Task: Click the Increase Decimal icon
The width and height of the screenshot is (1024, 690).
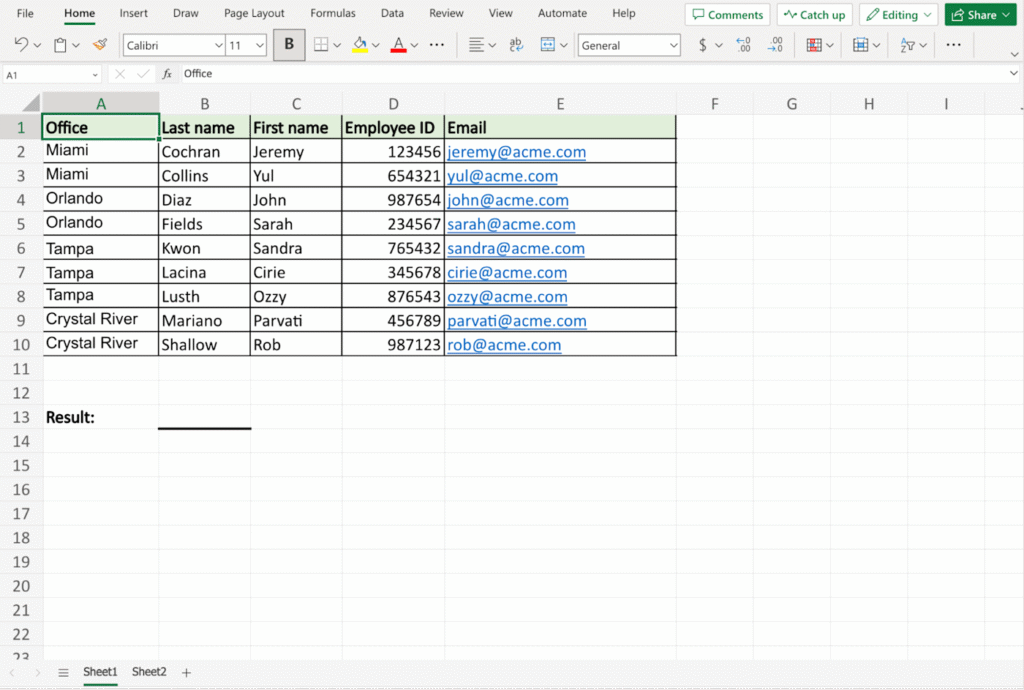Action: point(743,44)
